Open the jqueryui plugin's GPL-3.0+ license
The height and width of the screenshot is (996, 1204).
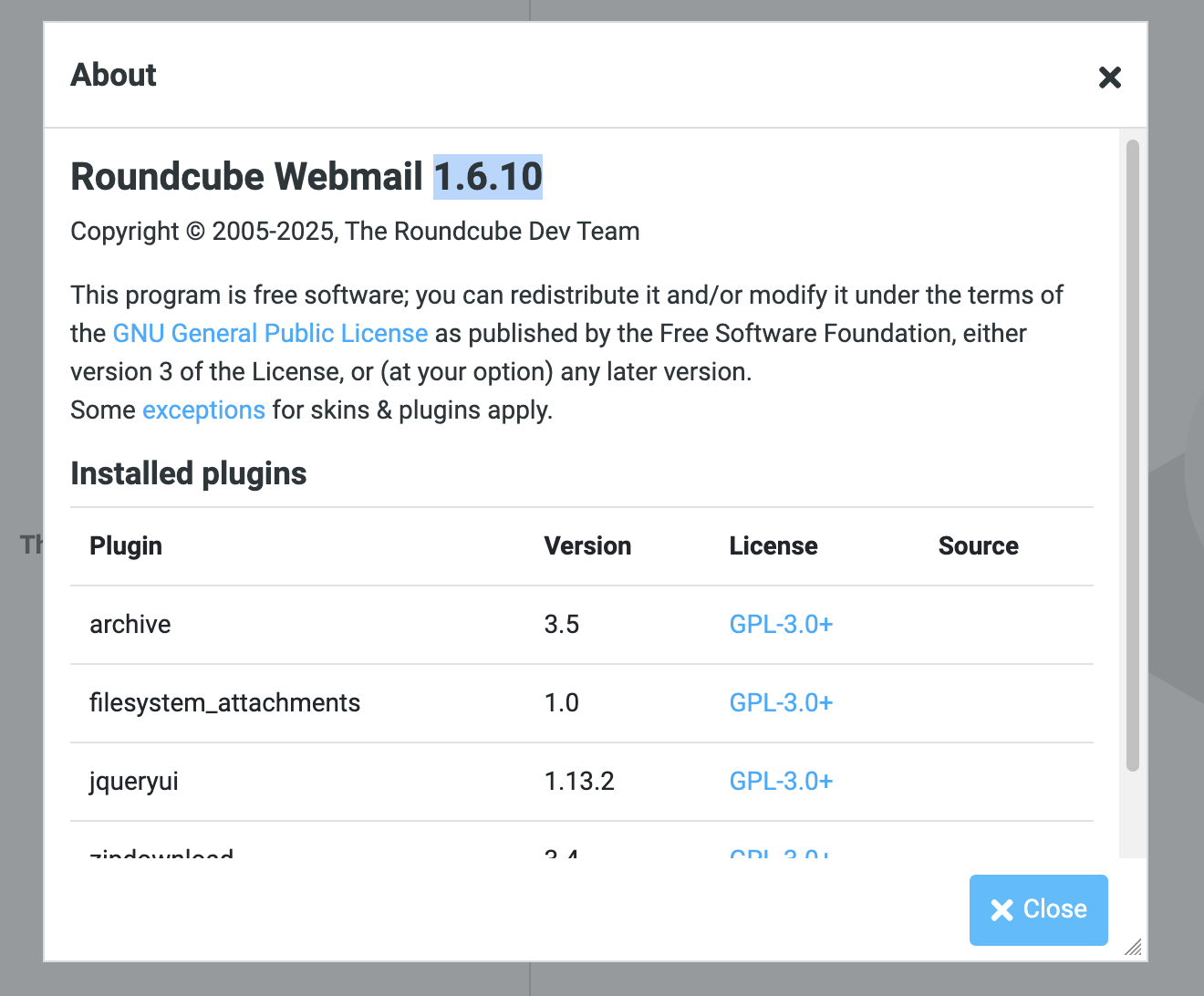click(x=781, y=782)
